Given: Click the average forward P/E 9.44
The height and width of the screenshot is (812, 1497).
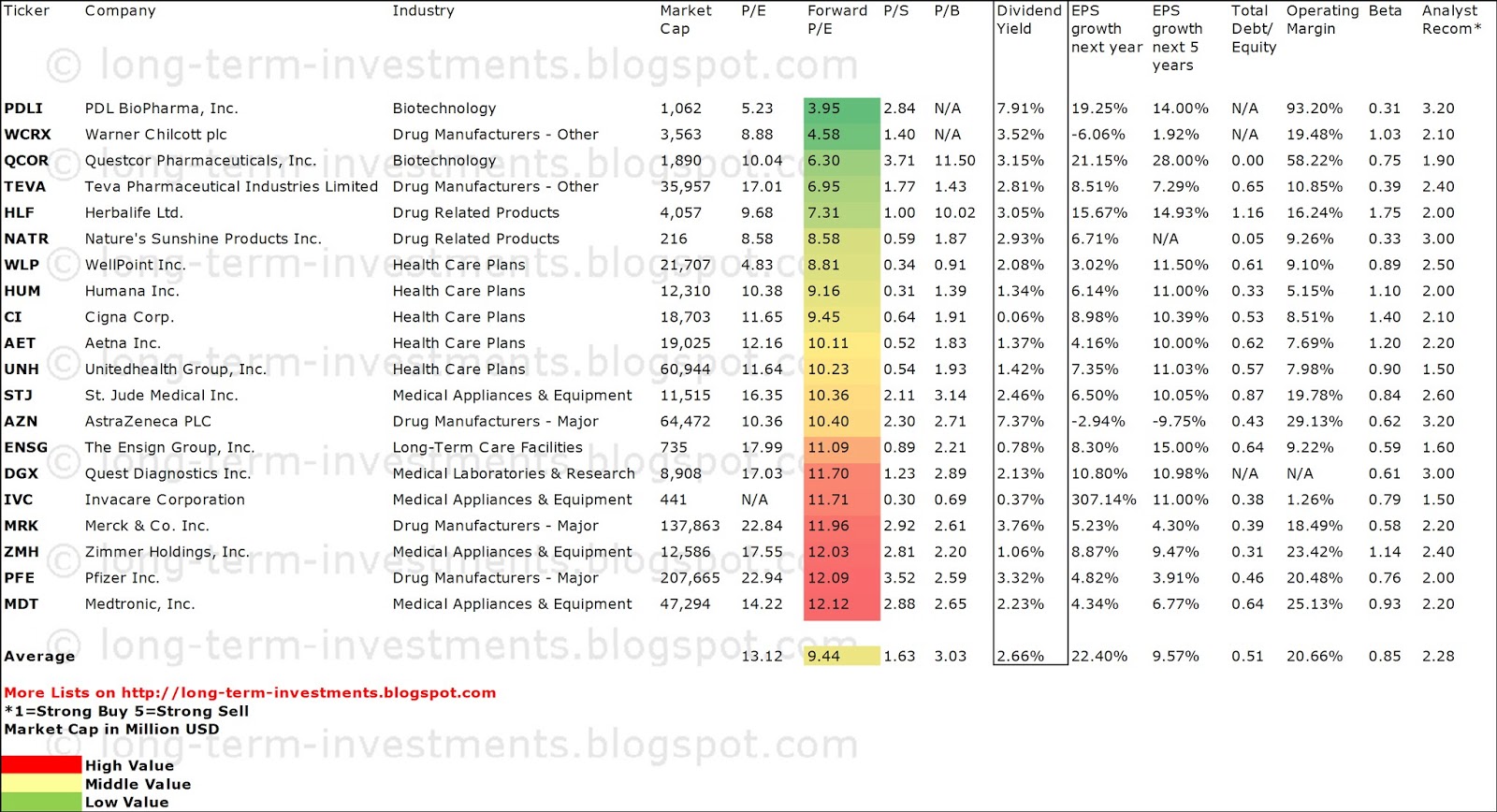Looking at the screenshot, I should click(x=841, y=657).
